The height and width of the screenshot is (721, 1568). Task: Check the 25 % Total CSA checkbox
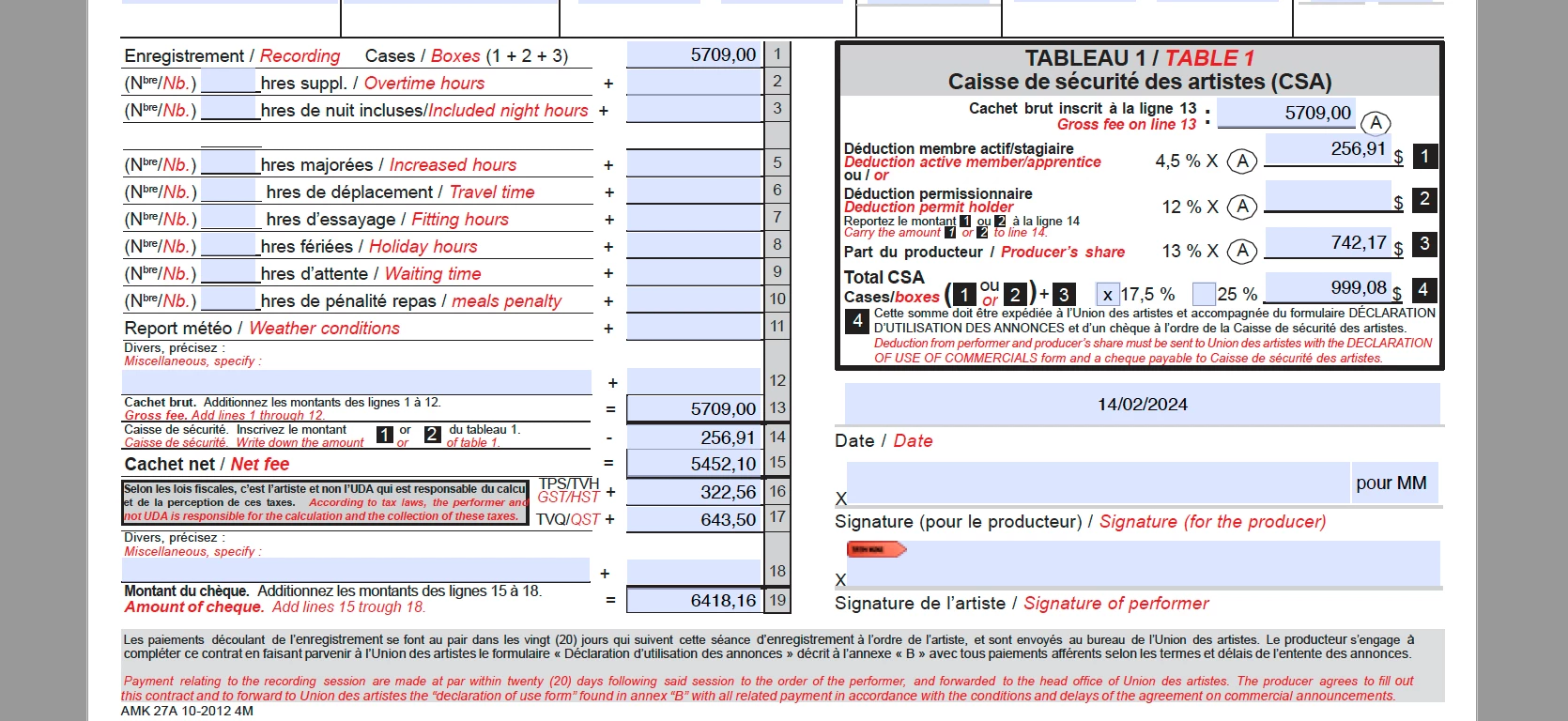(1204, 294)
